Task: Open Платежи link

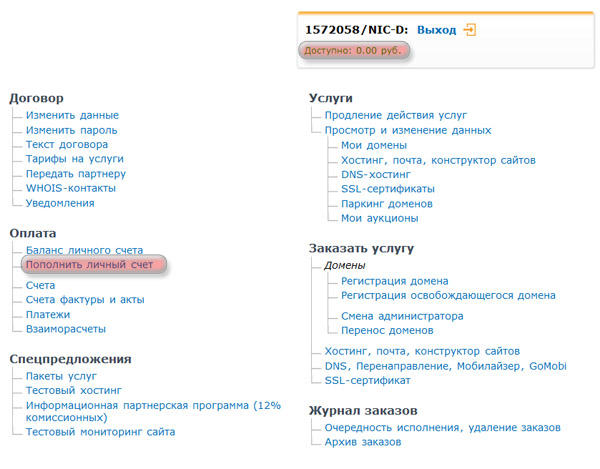Action: (x=48, y=315)
